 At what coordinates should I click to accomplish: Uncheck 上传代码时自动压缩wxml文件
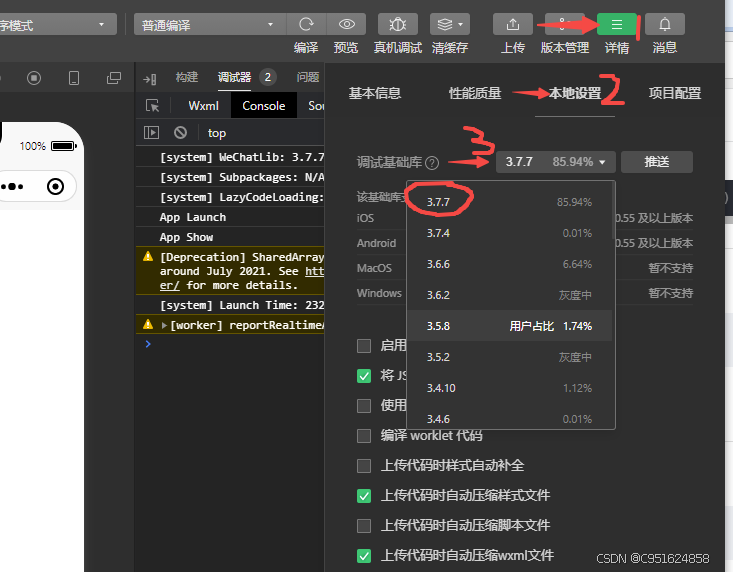(x=364, y=556)
